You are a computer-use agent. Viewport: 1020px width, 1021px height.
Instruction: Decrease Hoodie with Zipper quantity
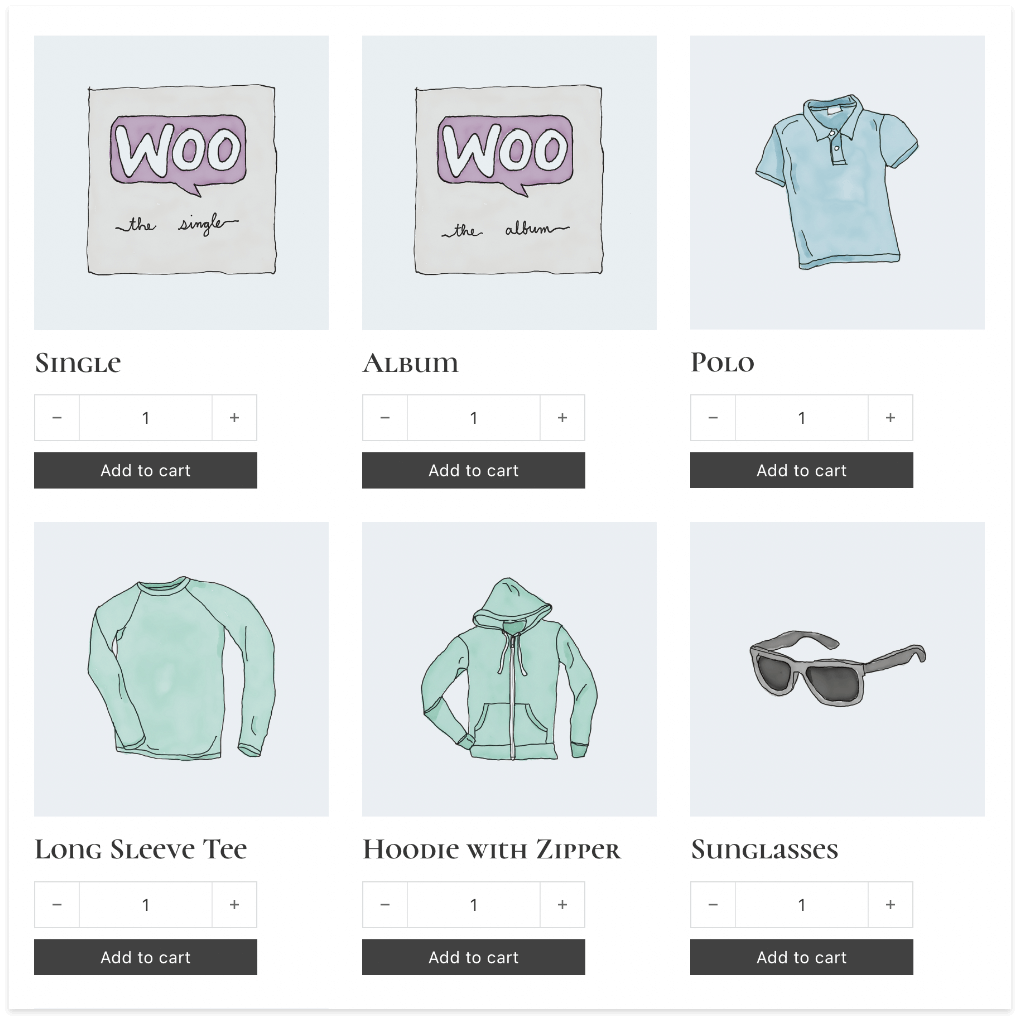pos(385,904)
